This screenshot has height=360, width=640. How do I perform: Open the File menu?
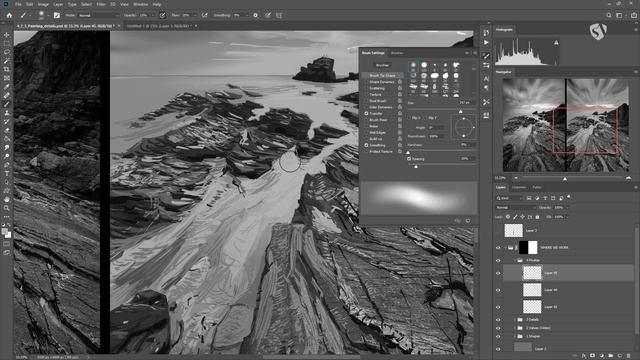click(x=18, y=4)
